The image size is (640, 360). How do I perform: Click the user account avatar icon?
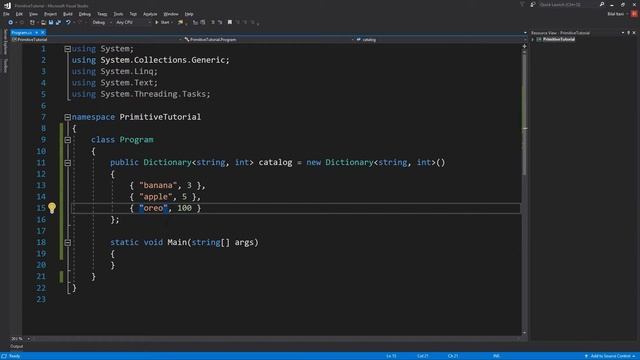point(634,13)
